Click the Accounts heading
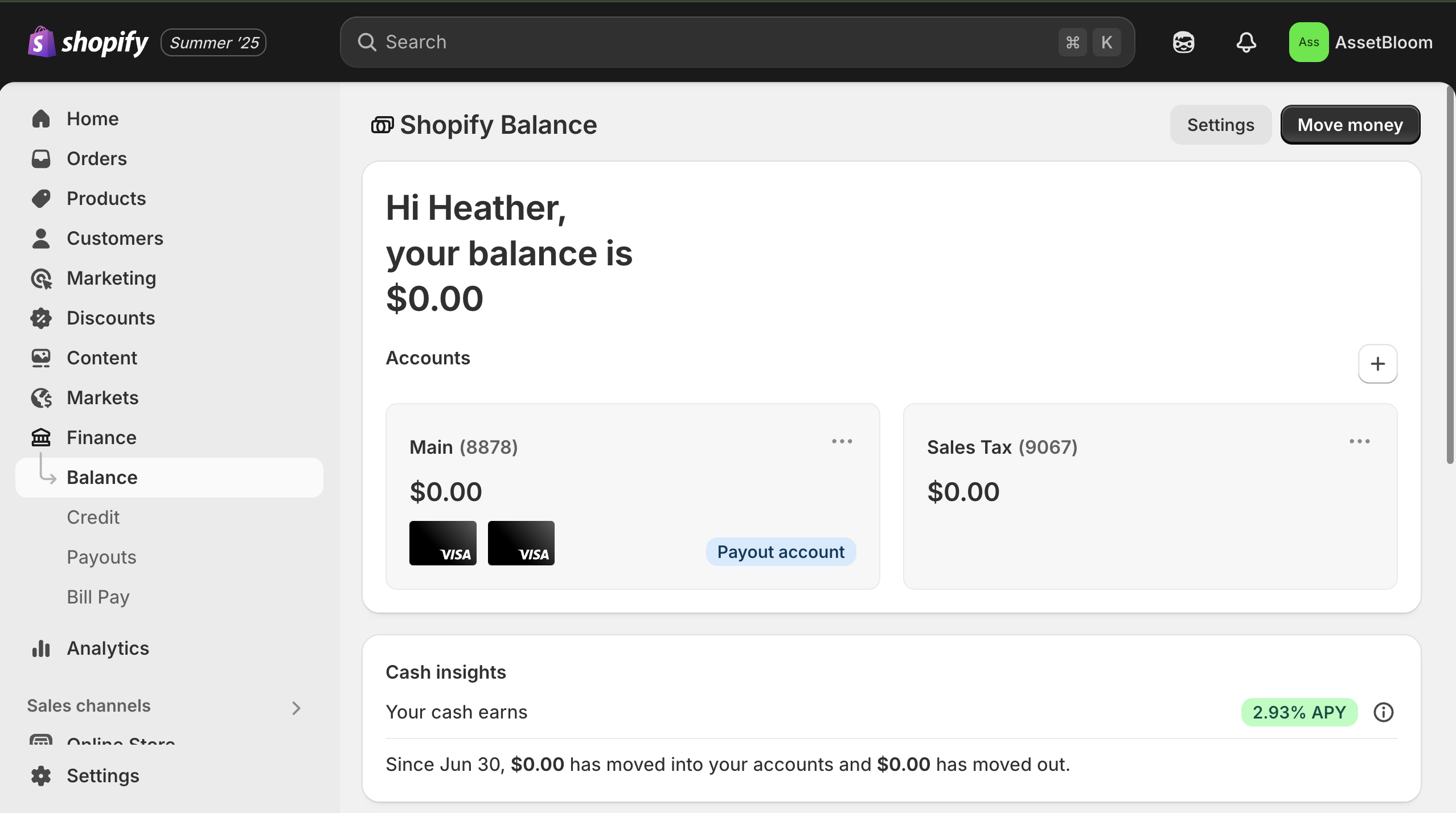This screenshot has height=813, width=1456. (428, 358)
